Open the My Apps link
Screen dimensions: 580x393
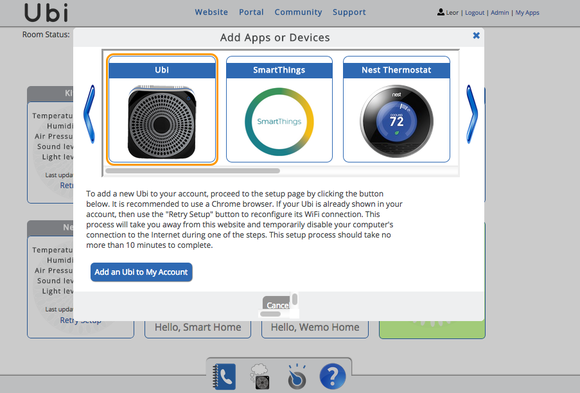tap(527, 13)
